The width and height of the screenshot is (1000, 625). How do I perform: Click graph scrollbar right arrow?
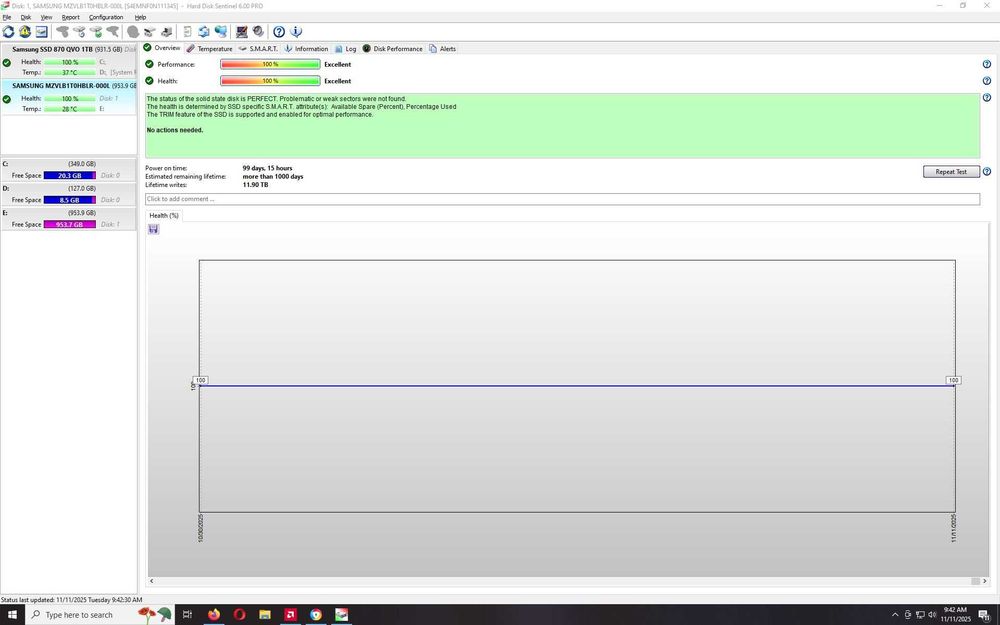click(985, 581)
